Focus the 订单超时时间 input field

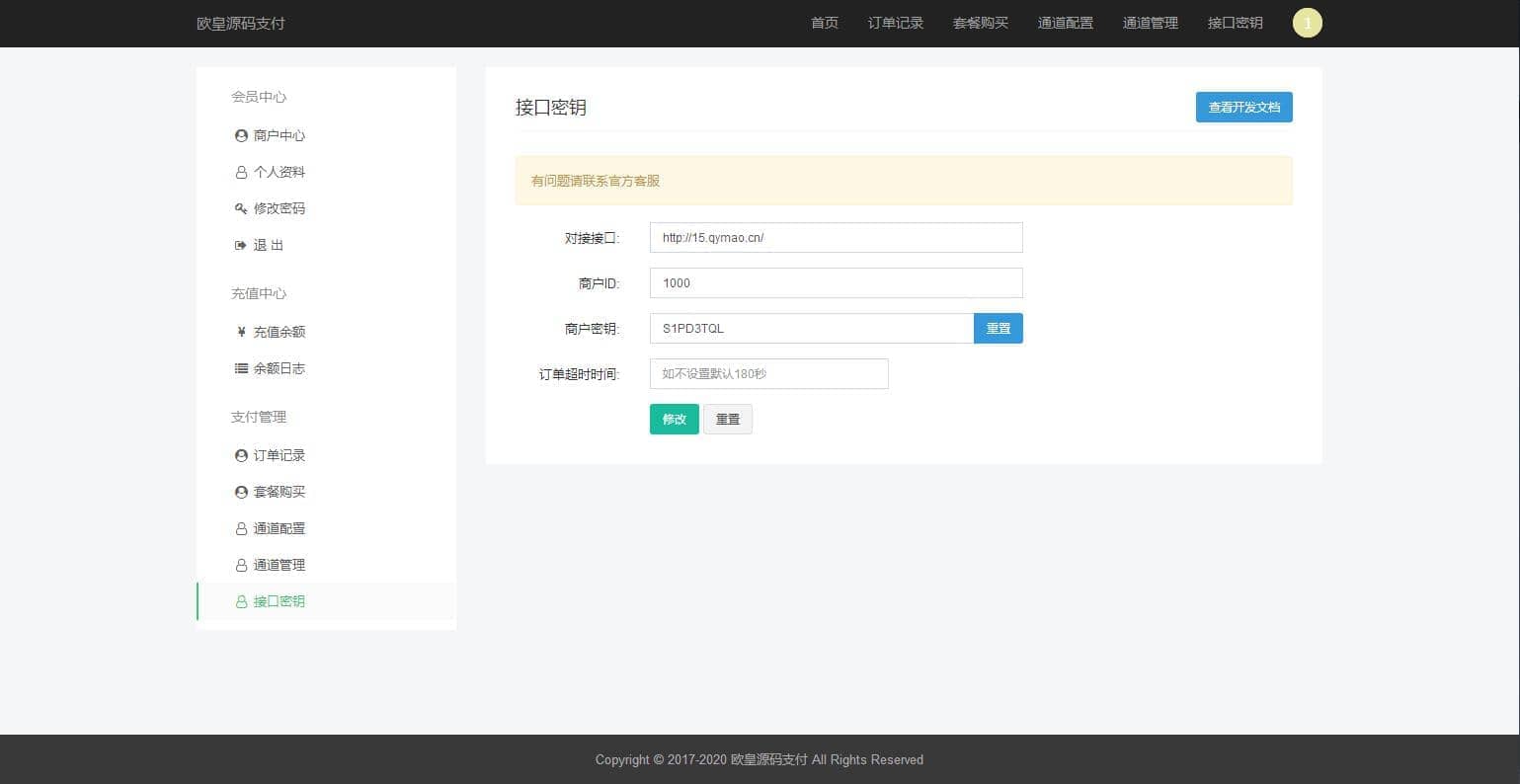[x=768, y=374]
